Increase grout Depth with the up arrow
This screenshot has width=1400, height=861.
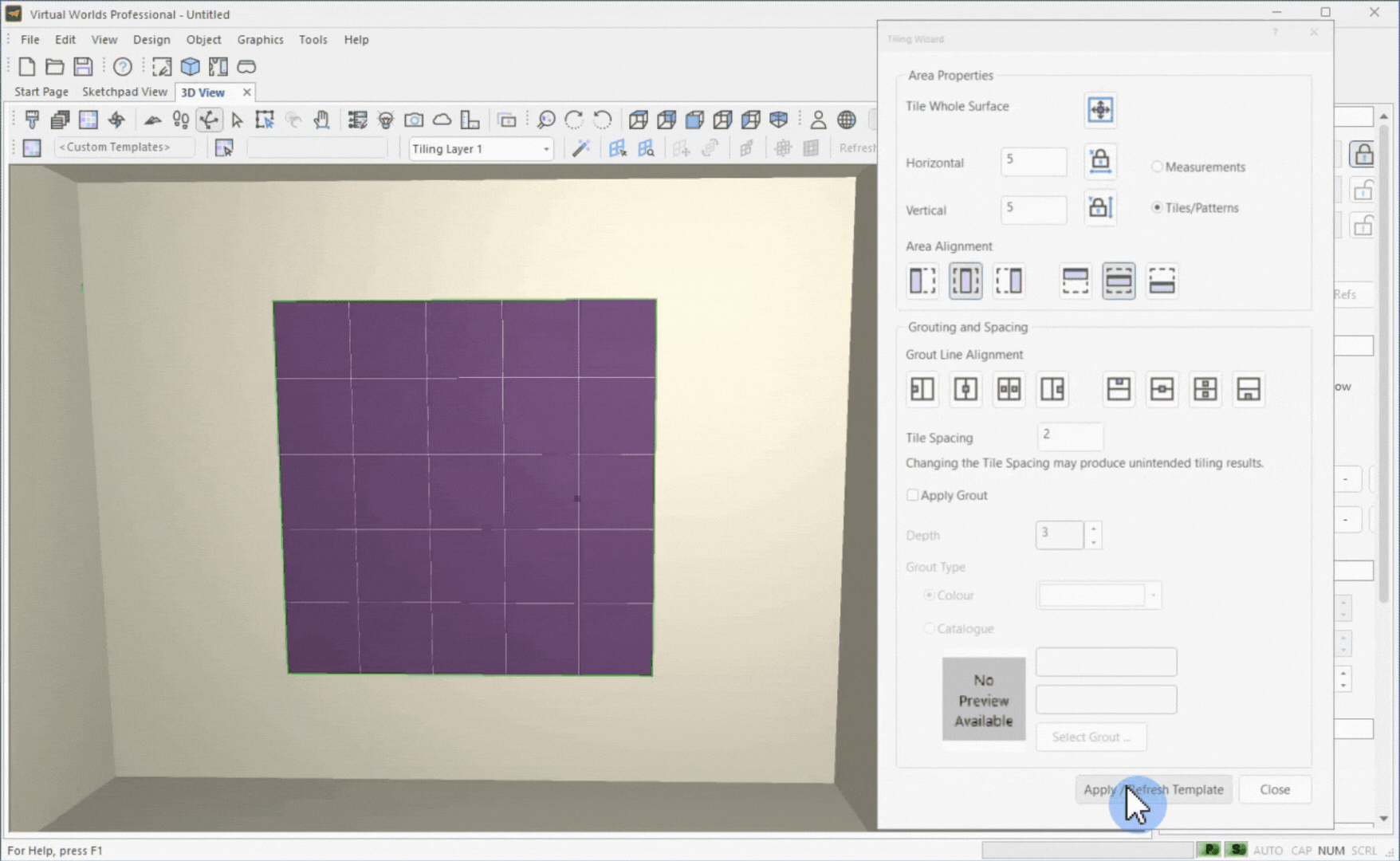tap(1093, 529)
